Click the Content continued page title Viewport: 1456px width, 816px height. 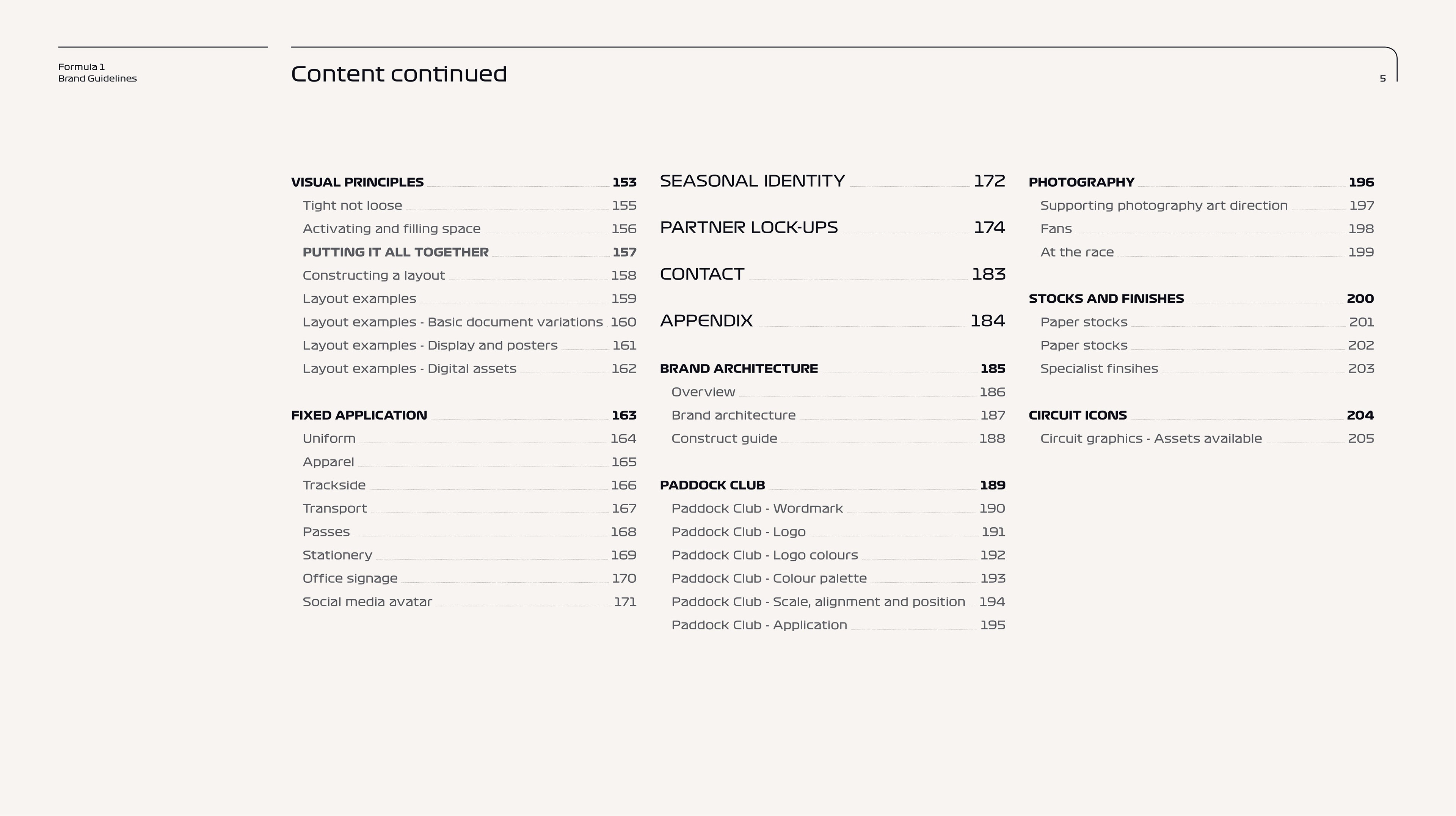(399, 74)
